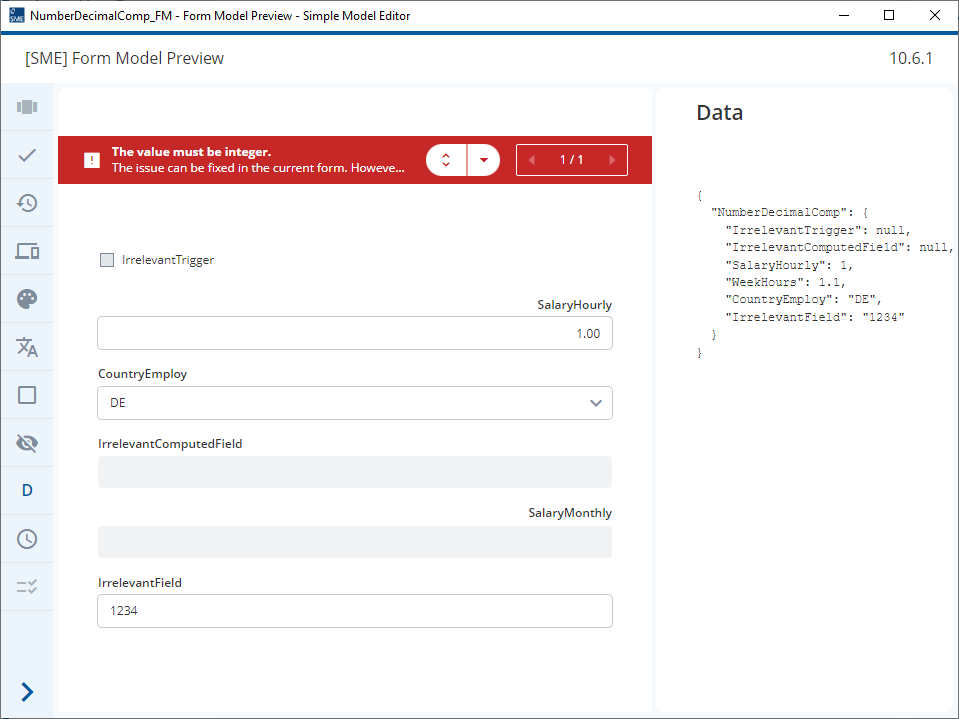Open the CountryEmploy dropdown showing DE
The image size is (959, 719).
(355, 403)
